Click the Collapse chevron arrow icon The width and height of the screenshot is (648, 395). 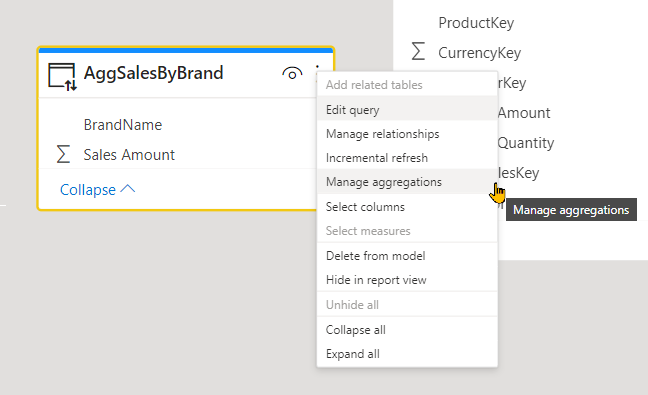(128, 189)
